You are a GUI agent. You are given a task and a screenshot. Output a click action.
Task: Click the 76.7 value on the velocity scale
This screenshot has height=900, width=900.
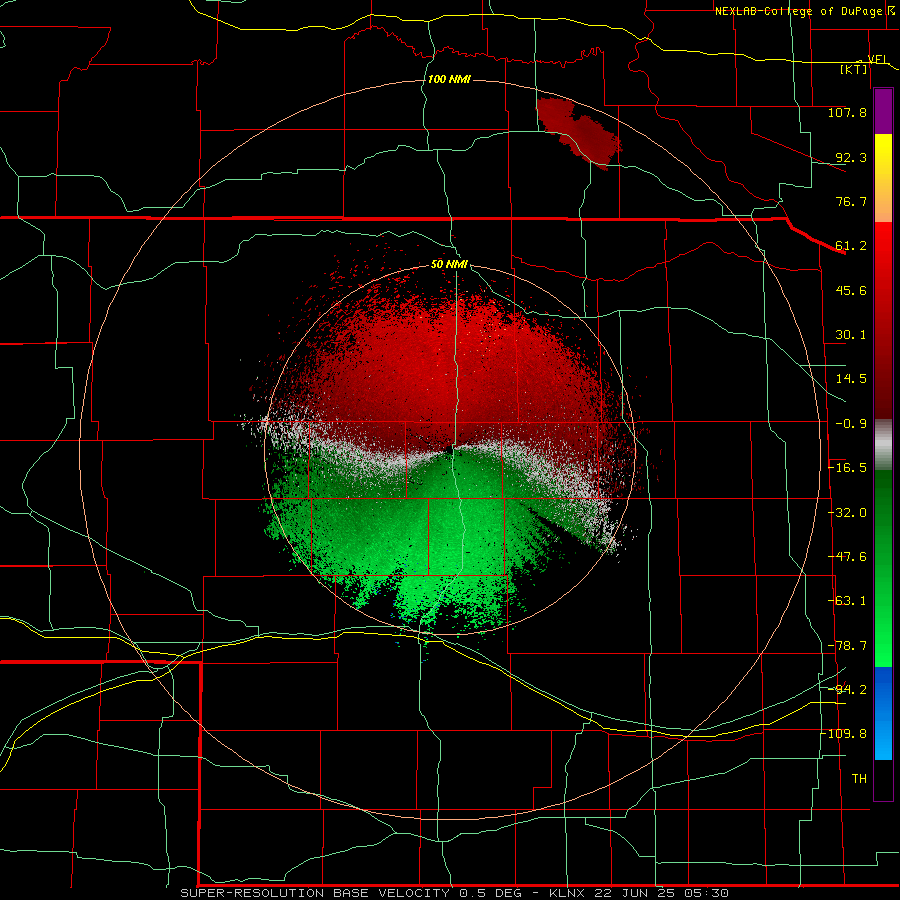[851, 201]
